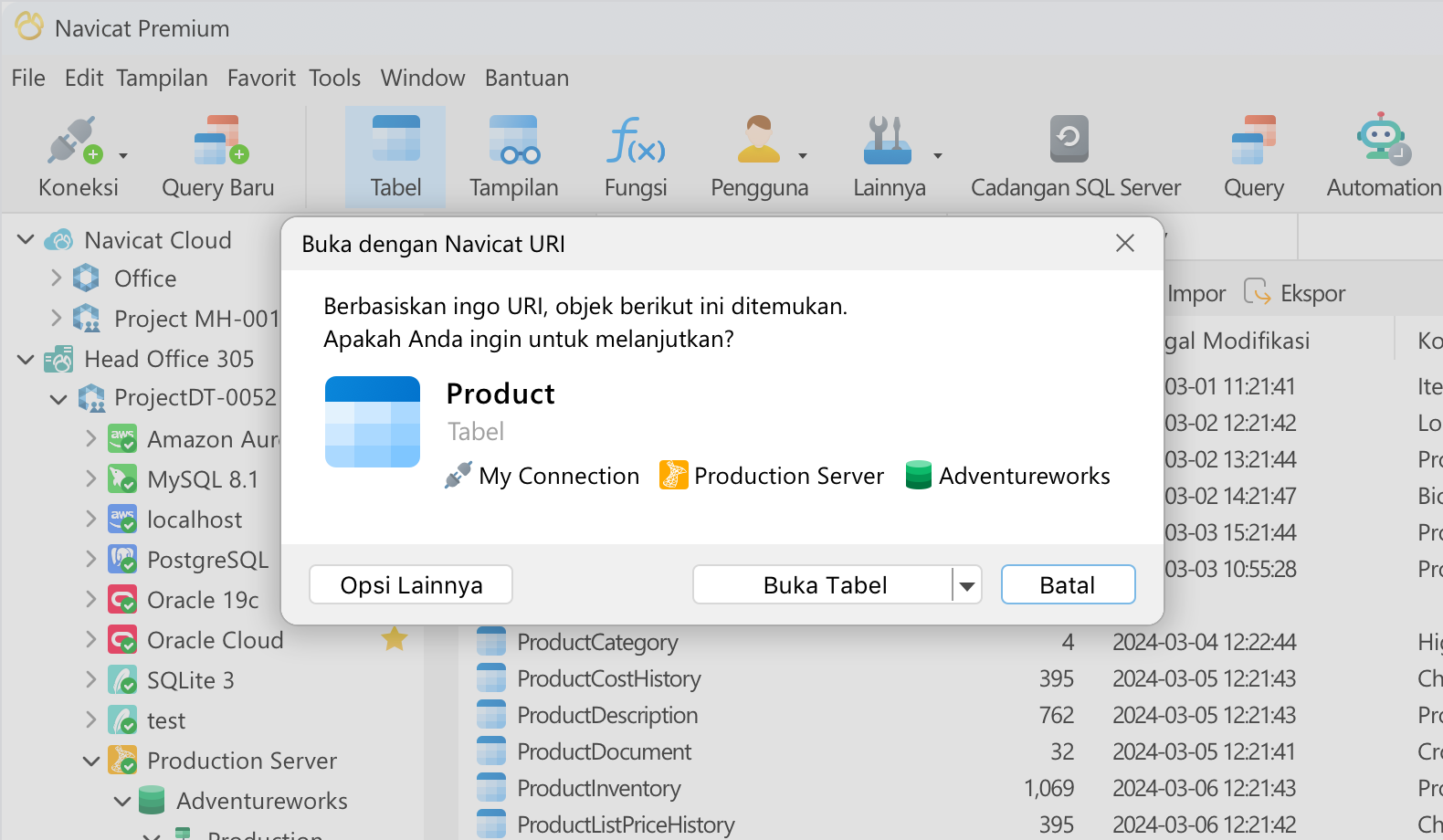Select the ProductCostHistory table row

951,678
